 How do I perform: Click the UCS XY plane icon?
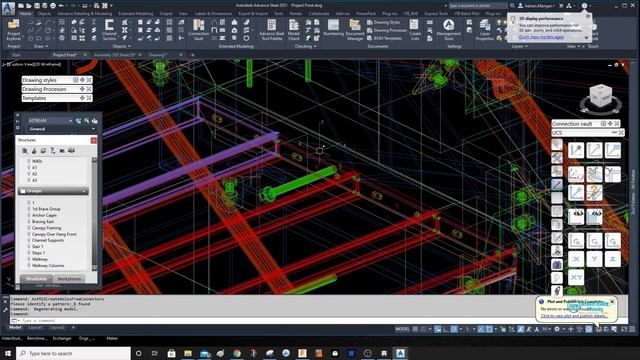tap(576, 278)
